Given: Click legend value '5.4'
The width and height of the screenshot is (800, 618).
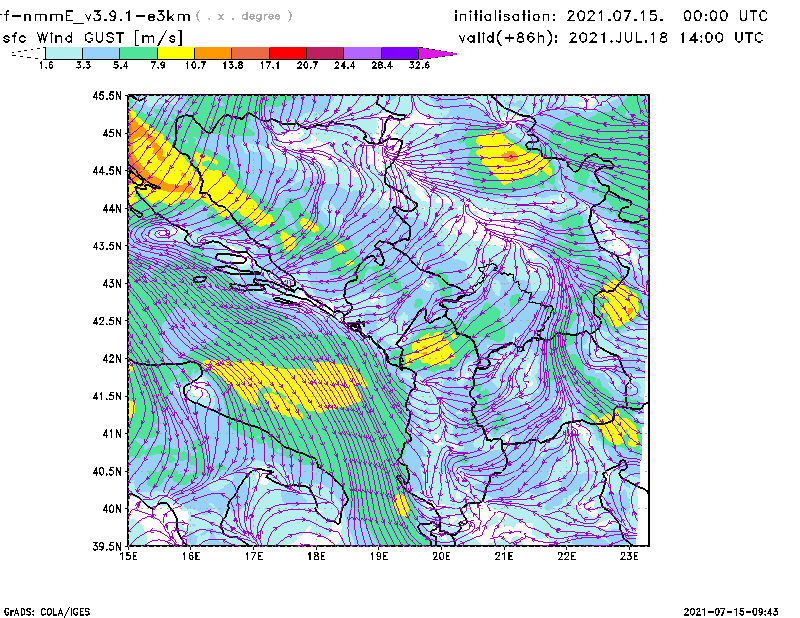Looking at the screenshot, I should (120, 65).
